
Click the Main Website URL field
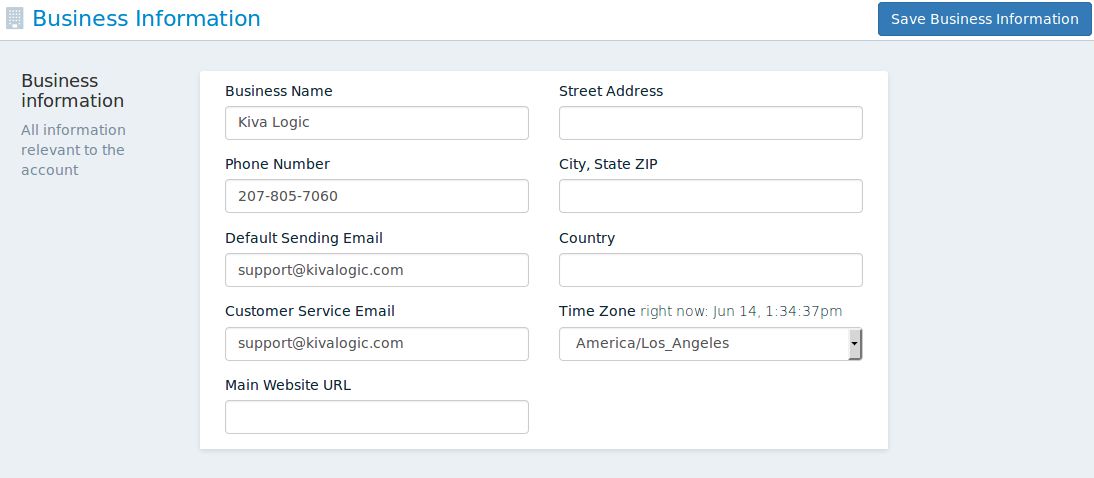tap(377, 417)
